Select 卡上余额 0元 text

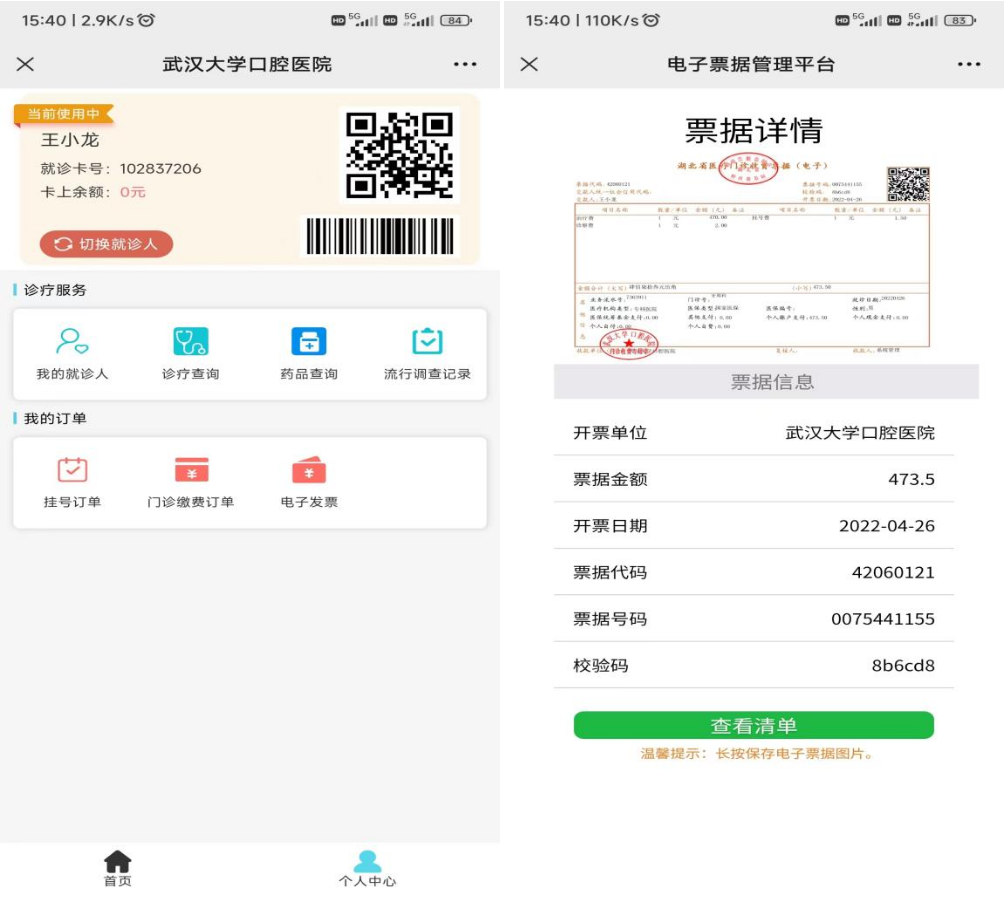[93, 192]
